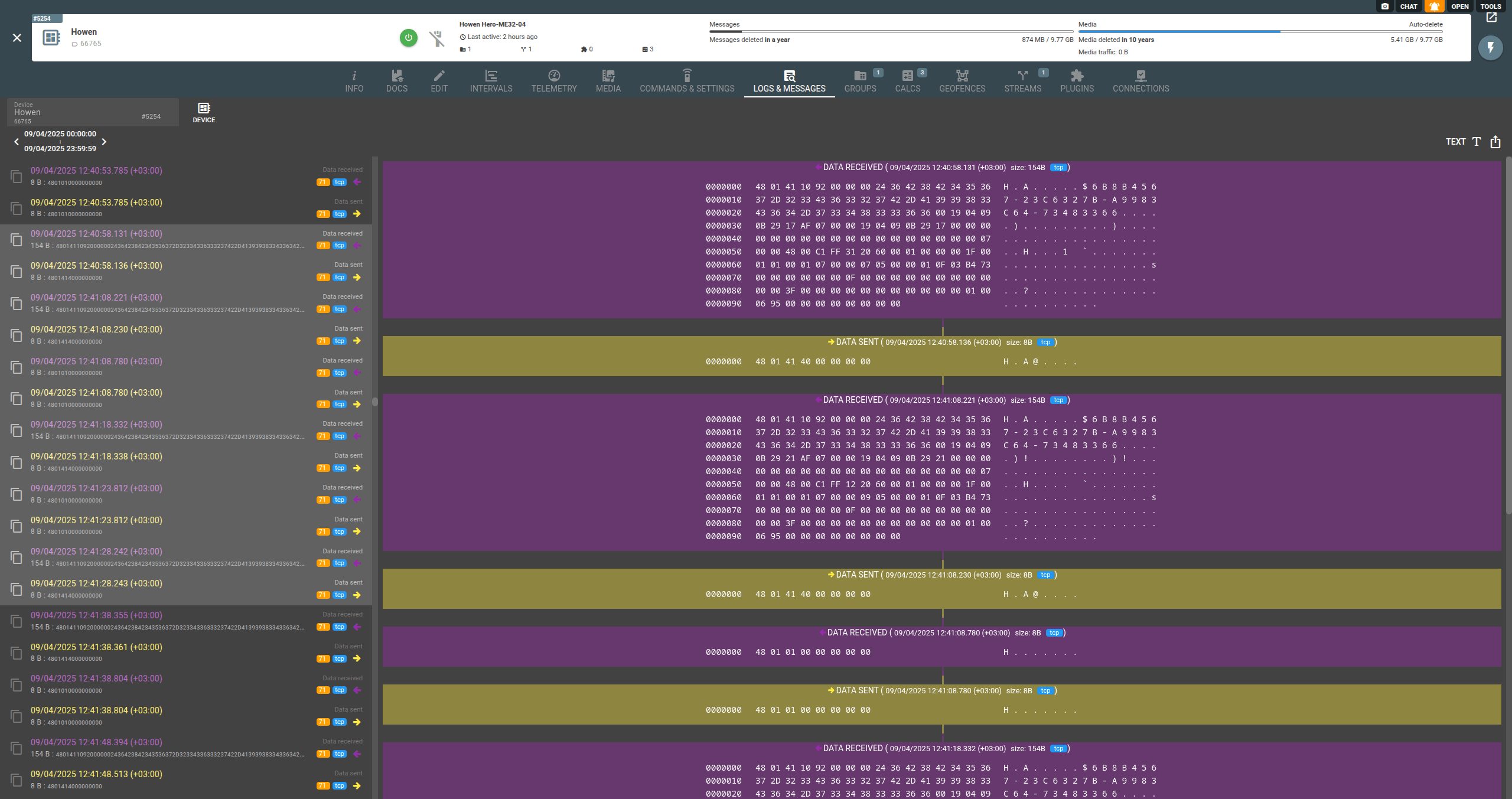
Task: Copy the 12:40:53.785 received log entry
Action: 17,177
